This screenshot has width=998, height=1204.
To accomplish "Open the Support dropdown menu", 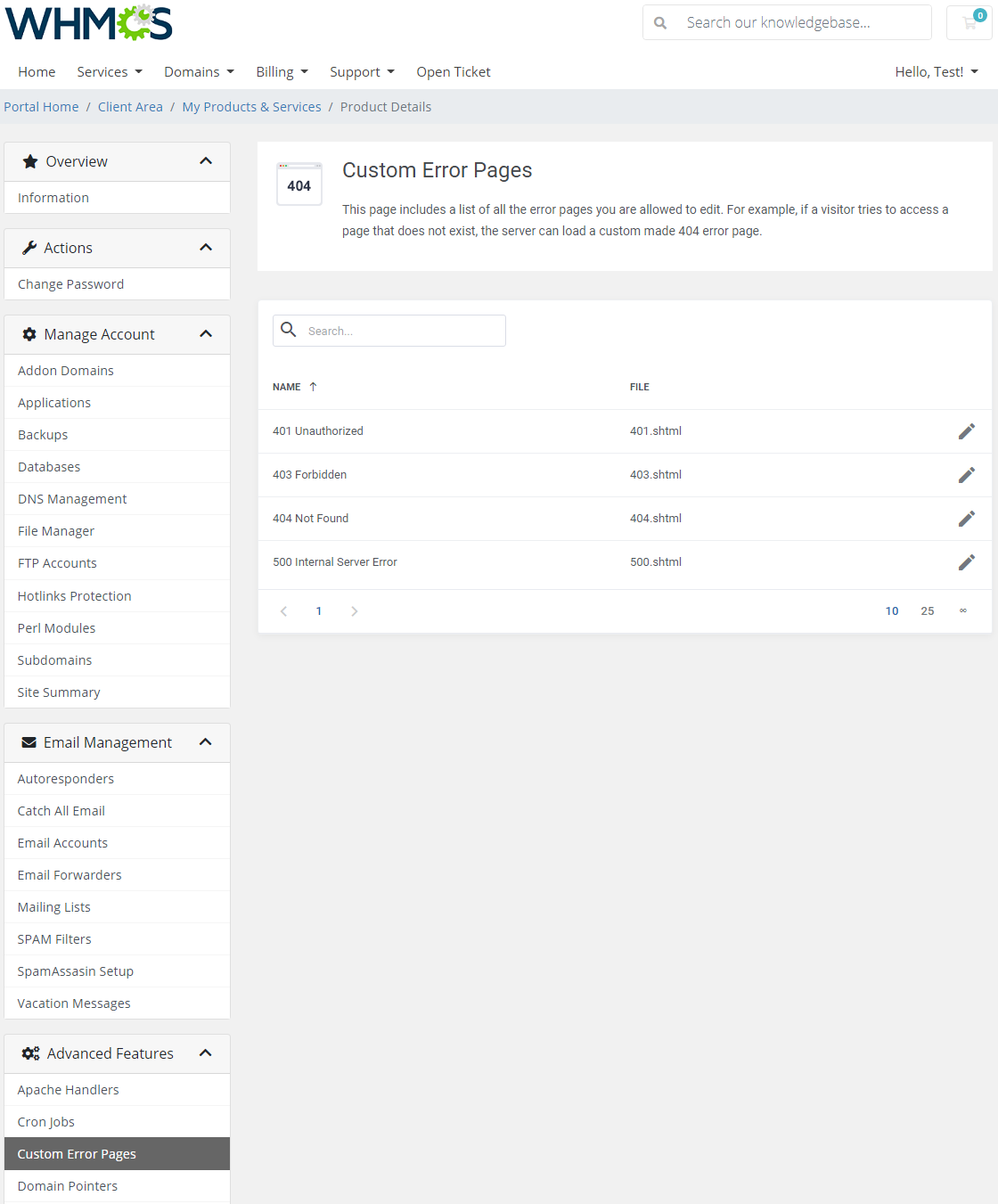I will (x=362, y=72).
